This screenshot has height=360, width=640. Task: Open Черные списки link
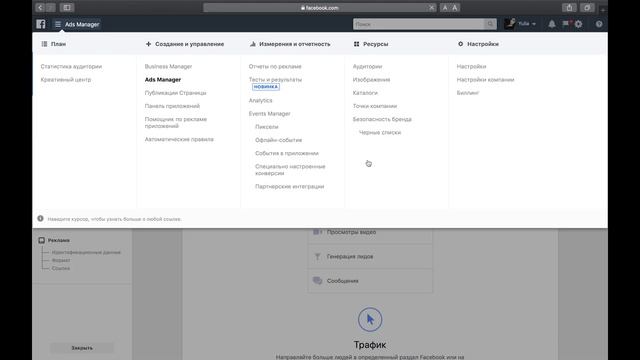[x=380, y=132]
